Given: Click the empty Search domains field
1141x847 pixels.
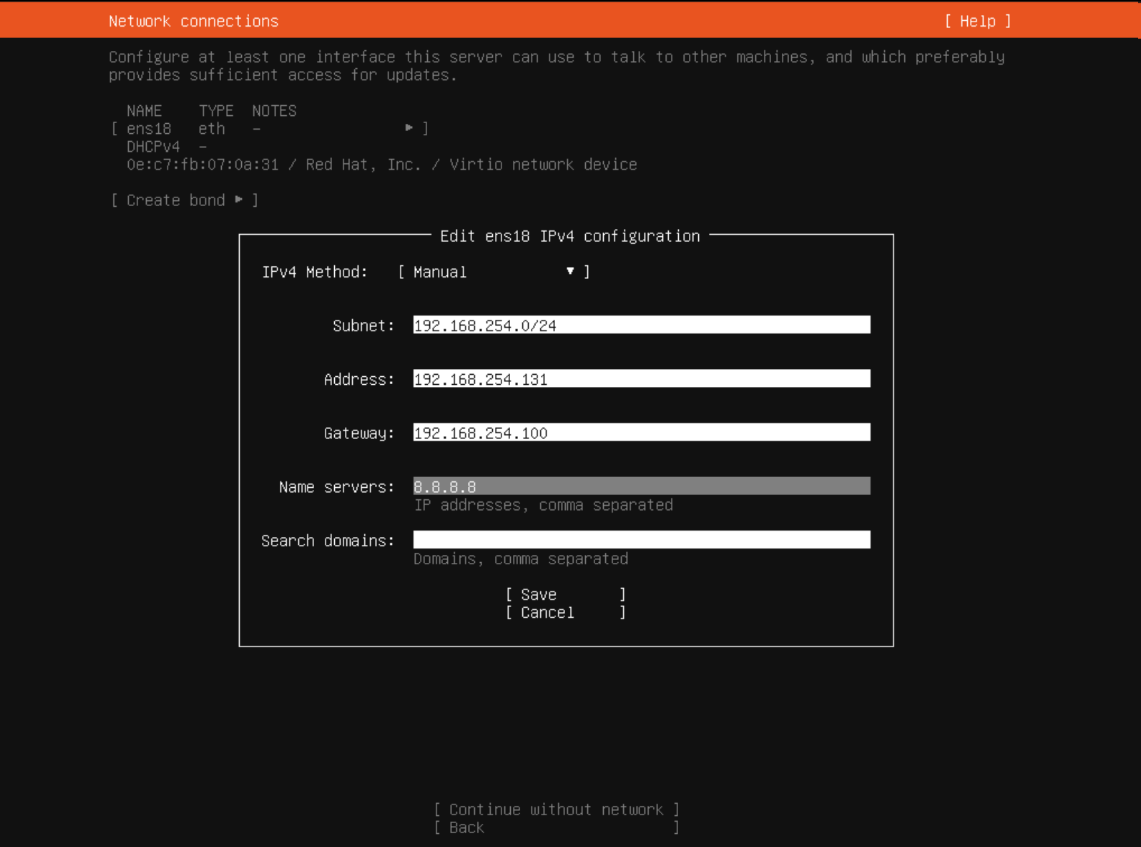Looking at the screenshot, I should click(x=641, y=540).
